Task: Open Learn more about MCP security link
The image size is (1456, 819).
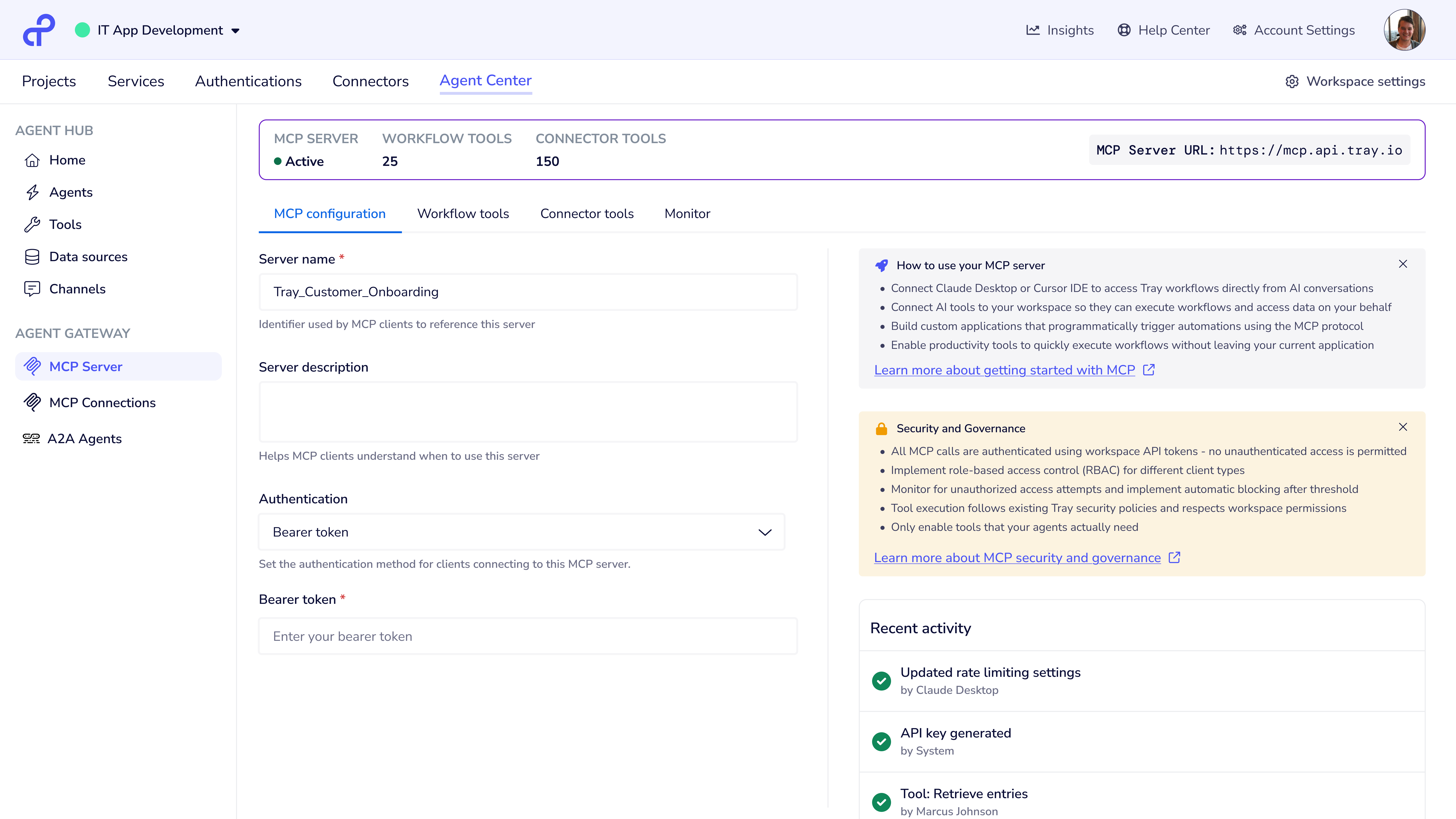Action: [1017, 557]
